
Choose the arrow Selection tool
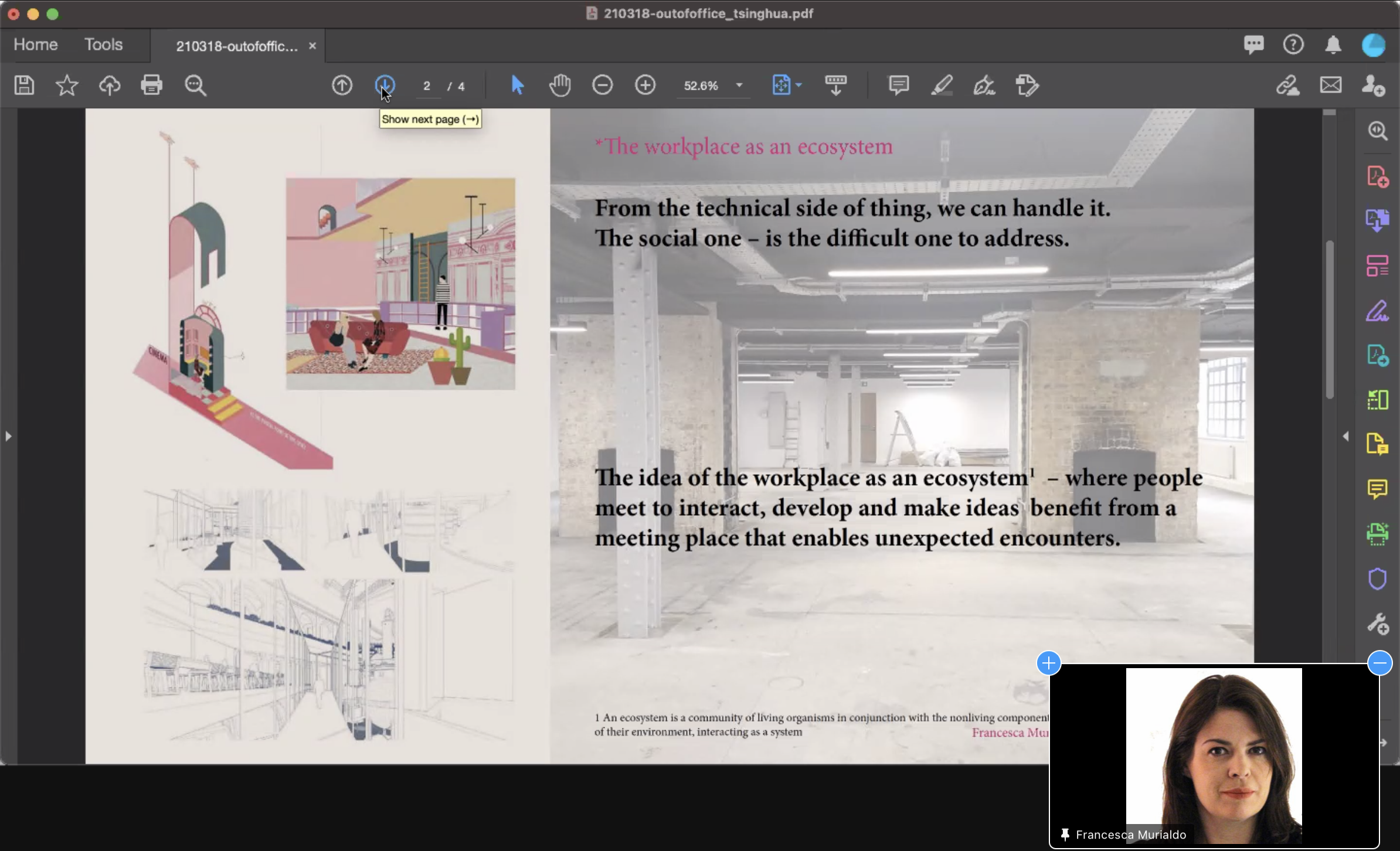(517, 86)
